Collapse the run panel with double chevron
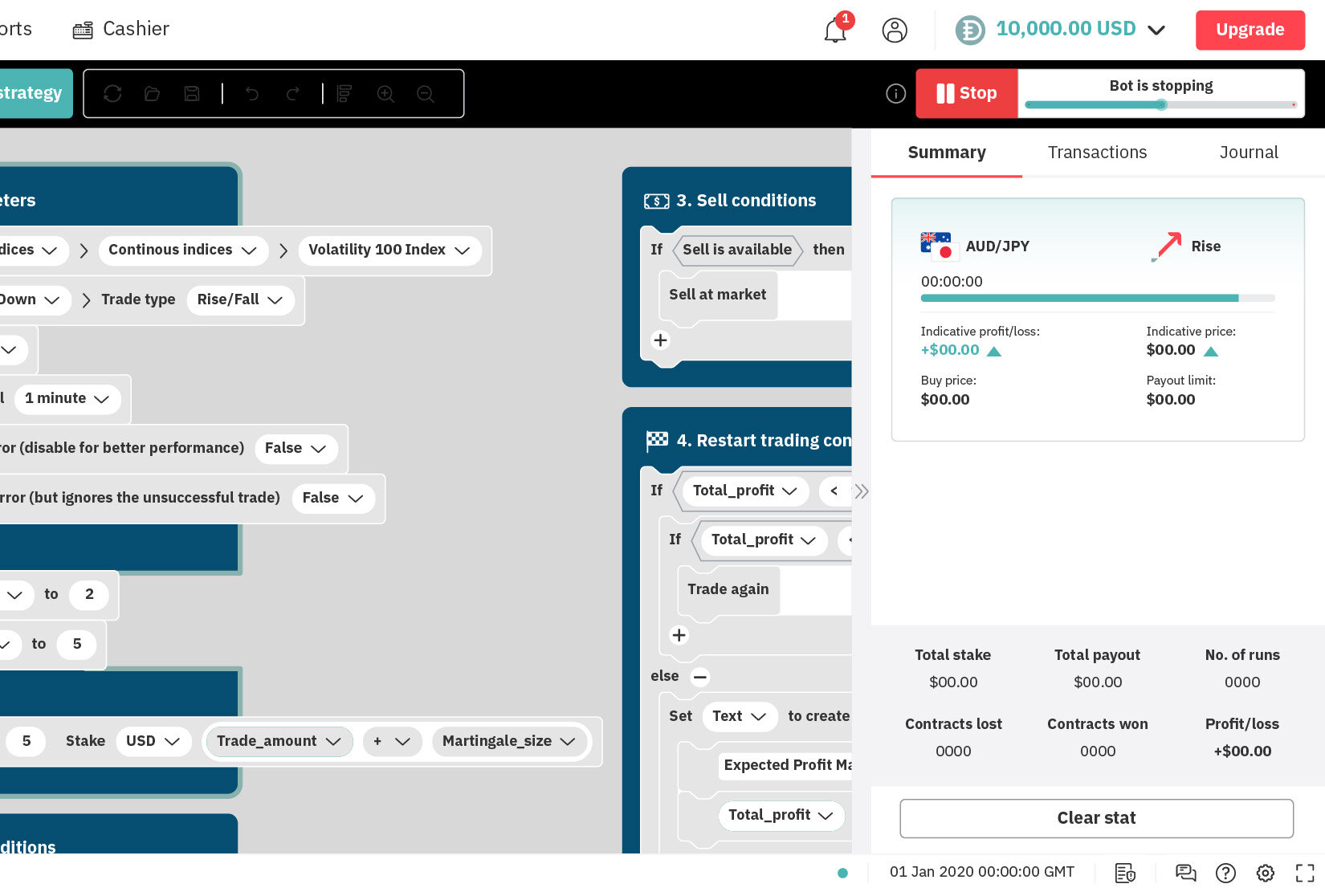1325x896 pixels. (x=862, y=491)
